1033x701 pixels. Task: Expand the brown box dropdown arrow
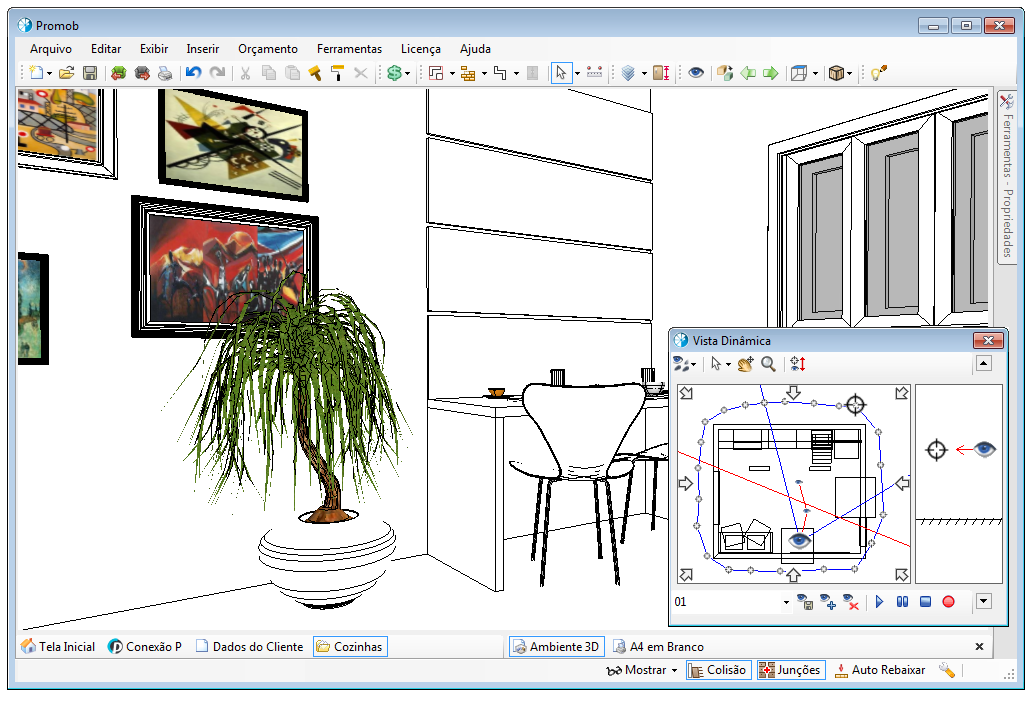(849, 74)
